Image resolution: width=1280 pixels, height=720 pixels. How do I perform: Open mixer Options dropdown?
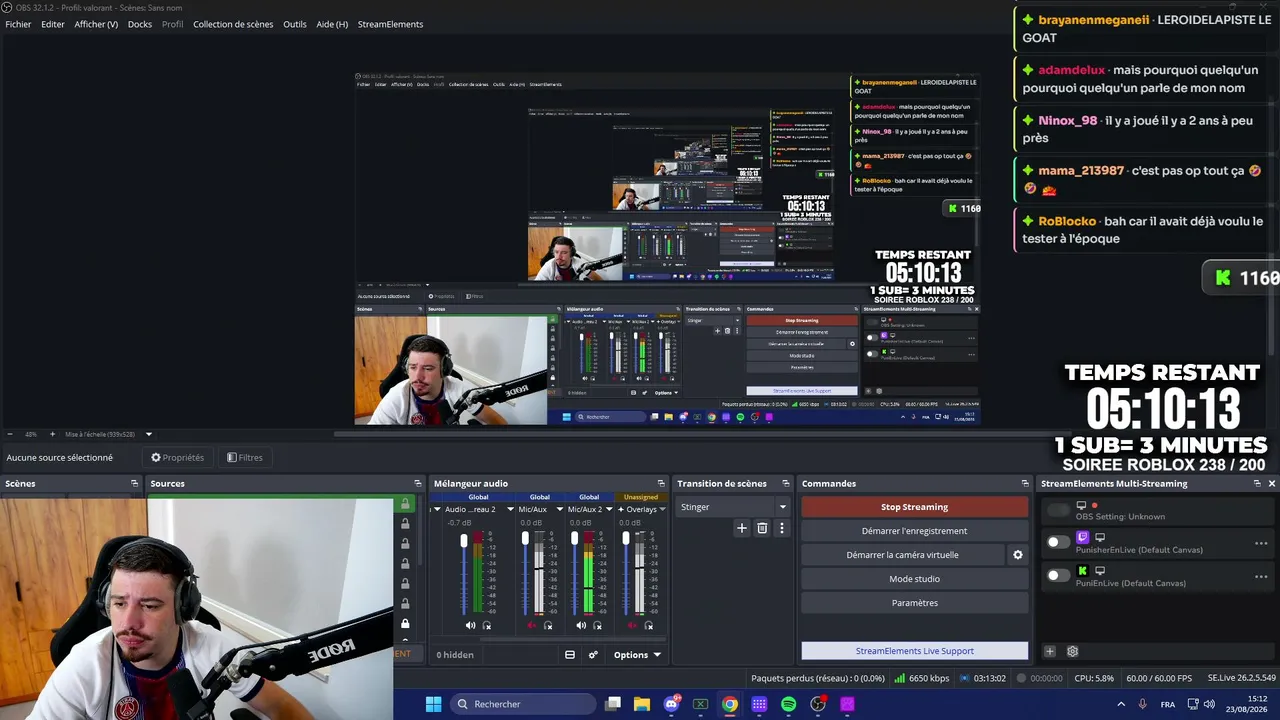coord(637,655)
